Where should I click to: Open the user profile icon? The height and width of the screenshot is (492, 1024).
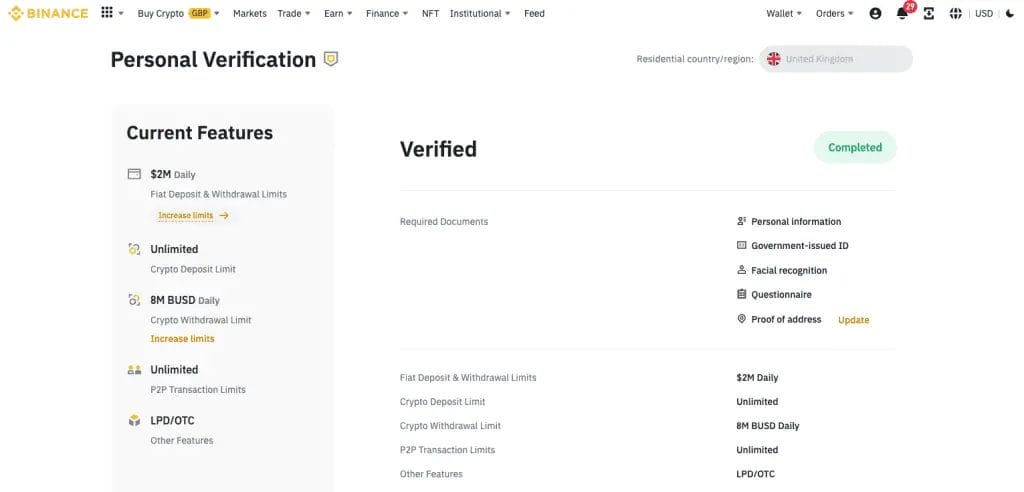coord(876,13)
